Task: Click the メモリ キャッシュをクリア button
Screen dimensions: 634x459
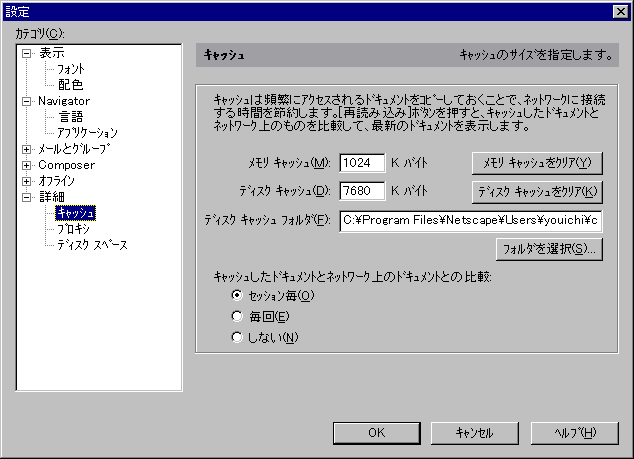Action: pos(537,163)
